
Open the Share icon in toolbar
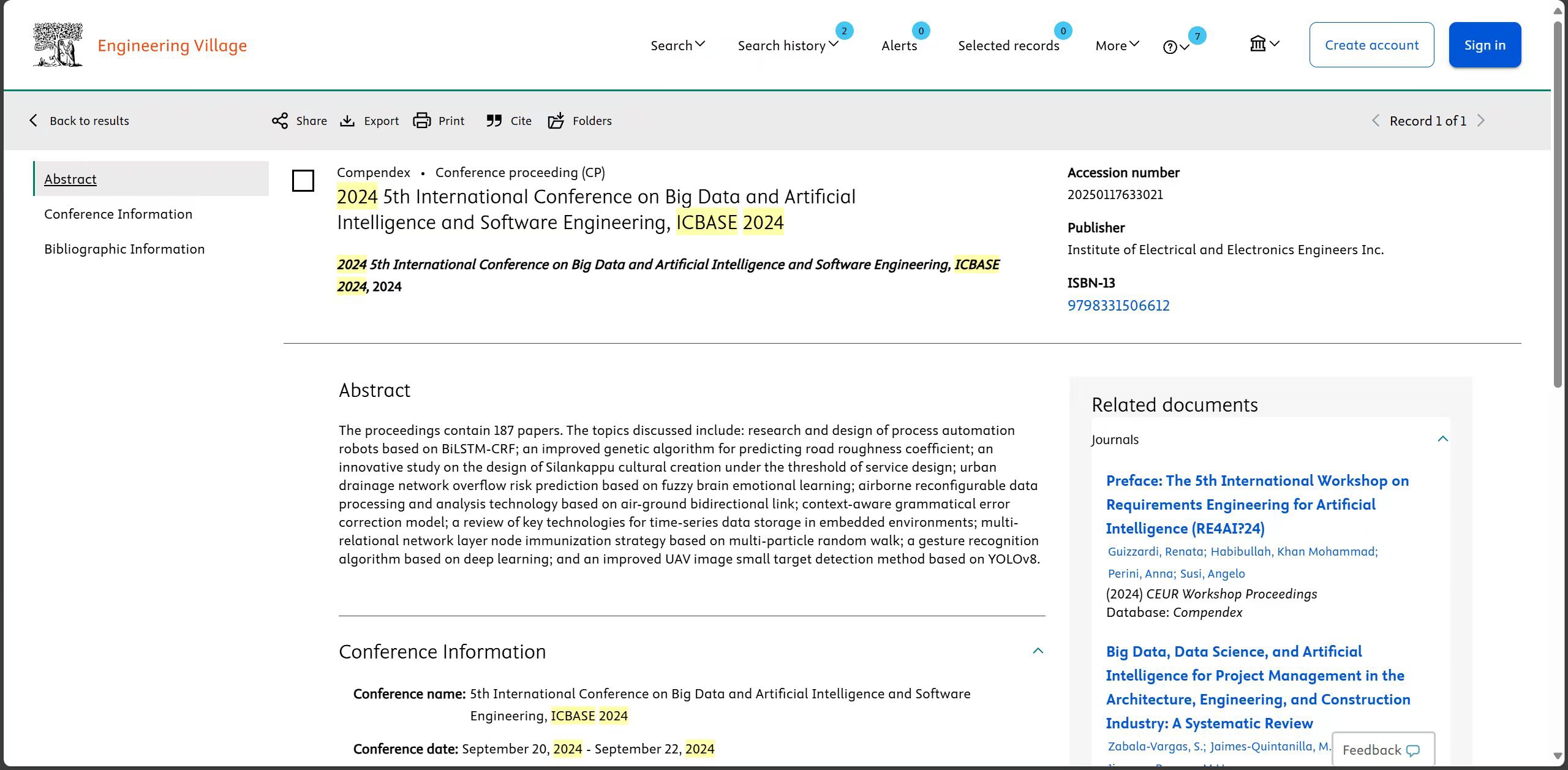280,121
